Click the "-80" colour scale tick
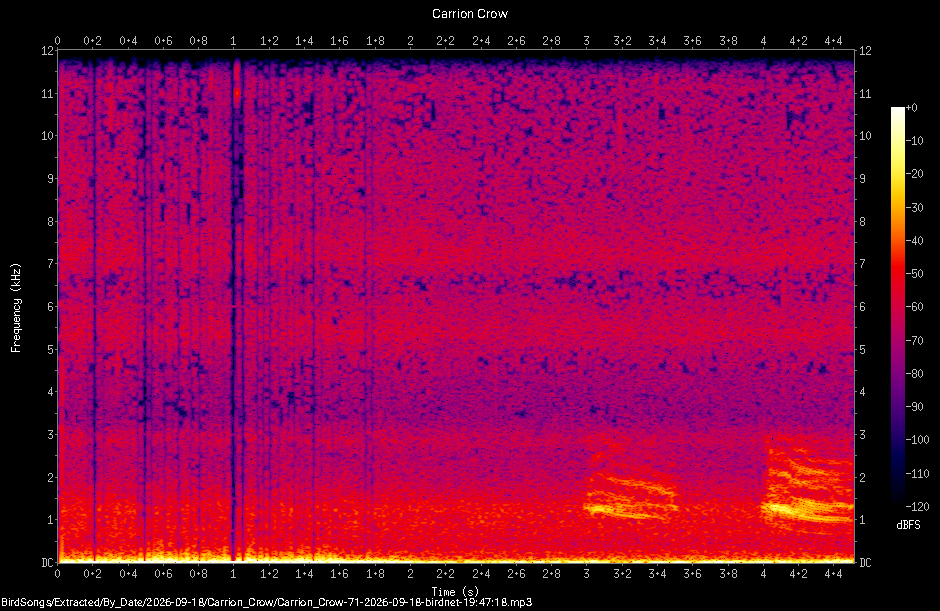 (914, 374)
